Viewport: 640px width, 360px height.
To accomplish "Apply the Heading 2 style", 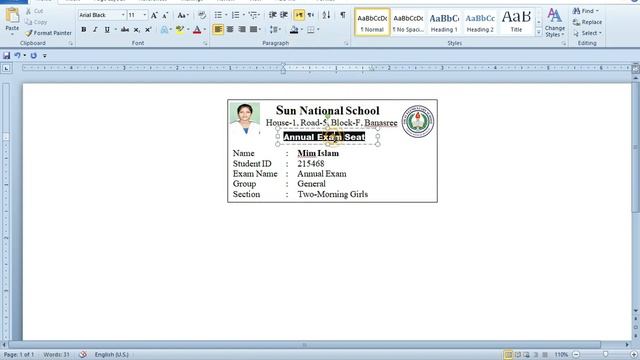I will 480,22.
